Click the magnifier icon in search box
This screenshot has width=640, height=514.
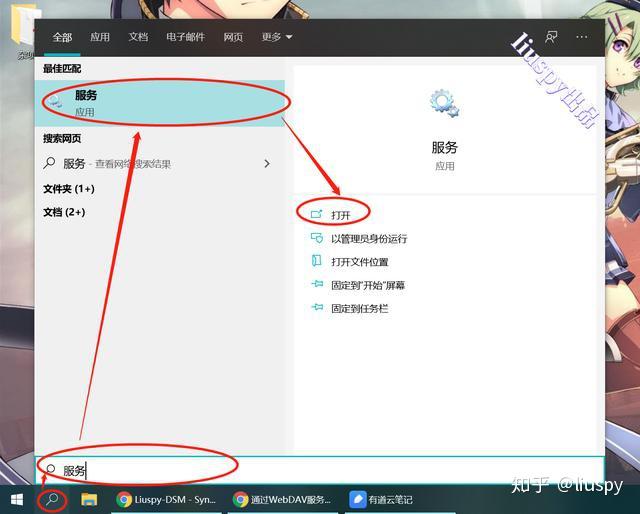50,469
